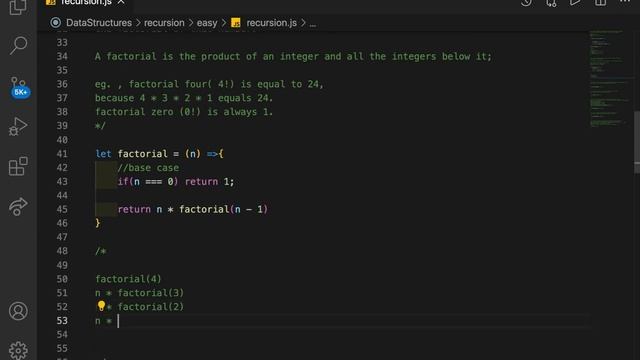Click 'factorial(2)' on line 52
This screenshot has width=640, height=360.
pos(151,307)
